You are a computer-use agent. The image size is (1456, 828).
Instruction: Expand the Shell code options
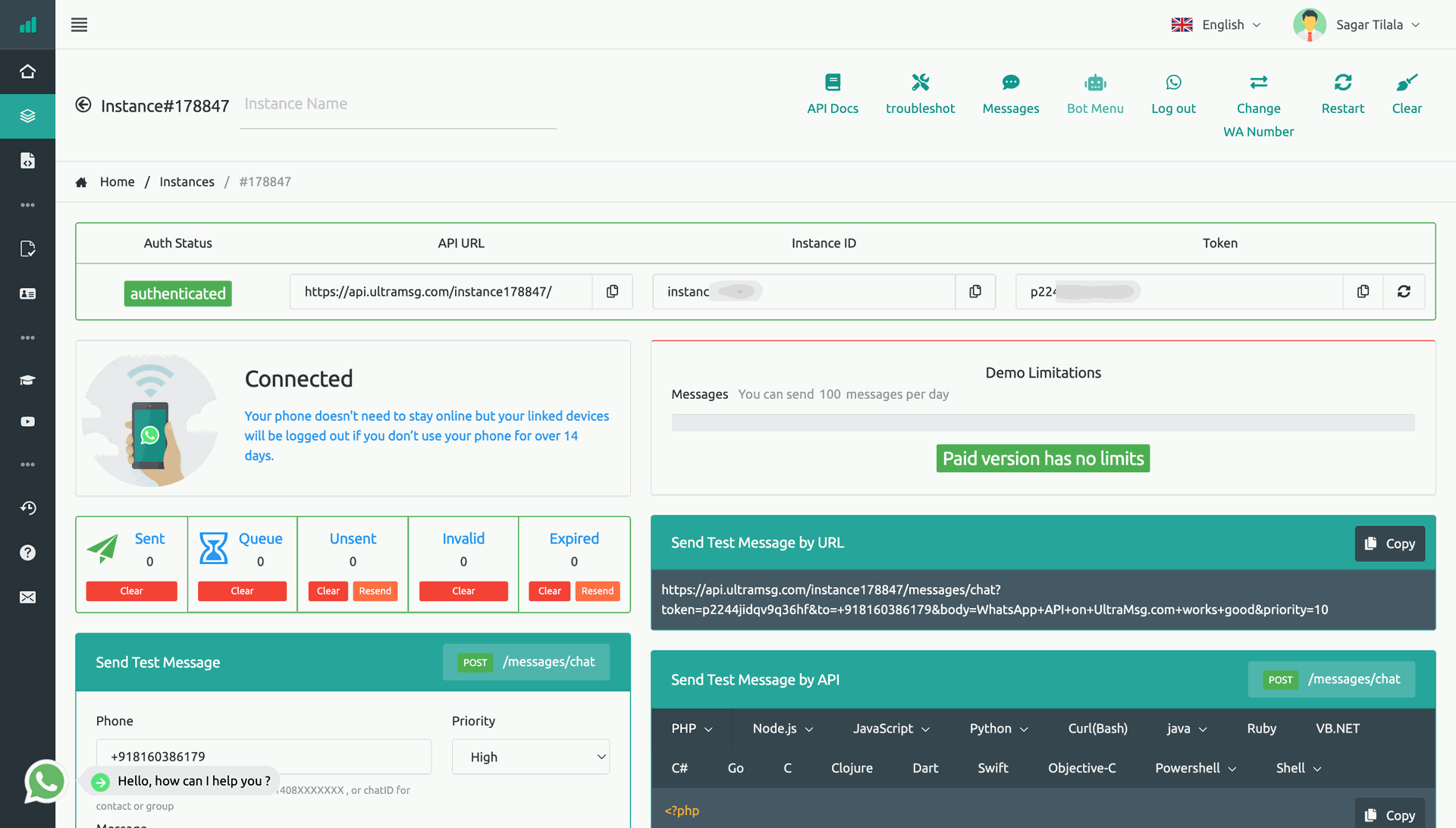tap(1298, 768)
